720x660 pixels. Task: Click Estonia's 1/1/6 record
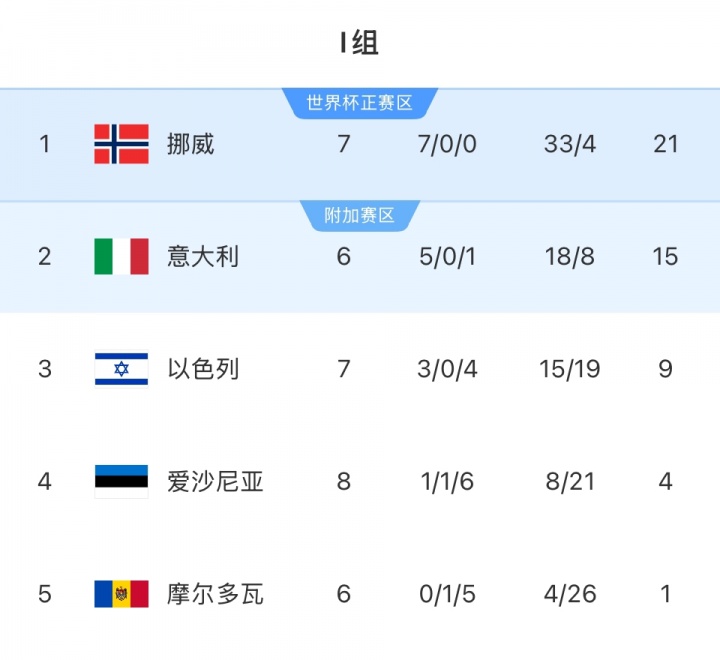(447, 481)
